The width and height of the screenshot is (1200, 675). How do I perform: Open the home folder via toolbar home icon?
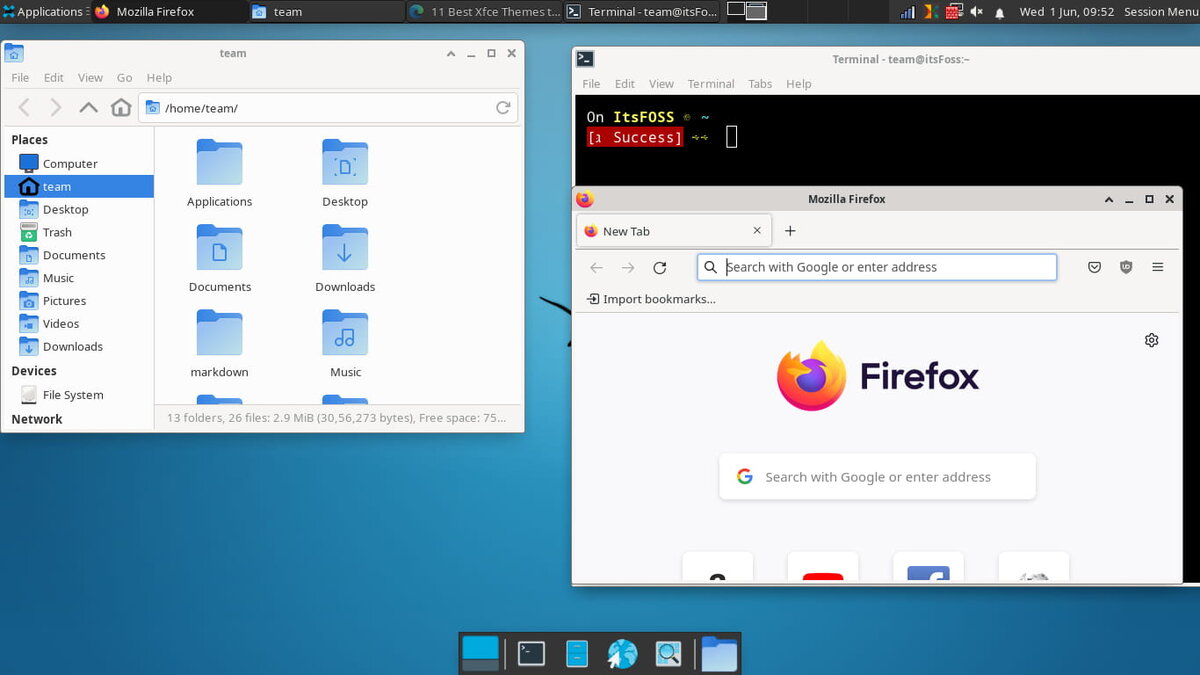click(x=121, y=108)
